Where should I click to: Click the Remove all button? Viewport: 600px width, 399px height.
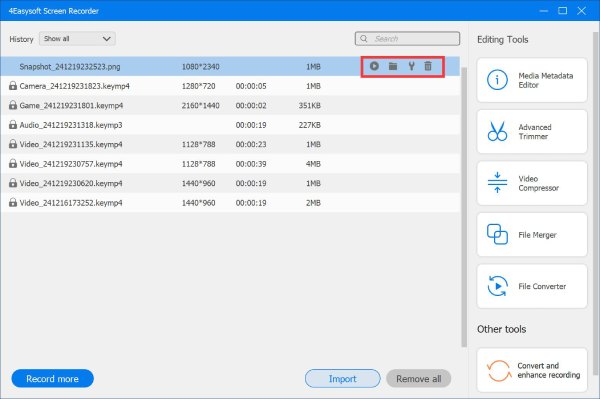419,378
